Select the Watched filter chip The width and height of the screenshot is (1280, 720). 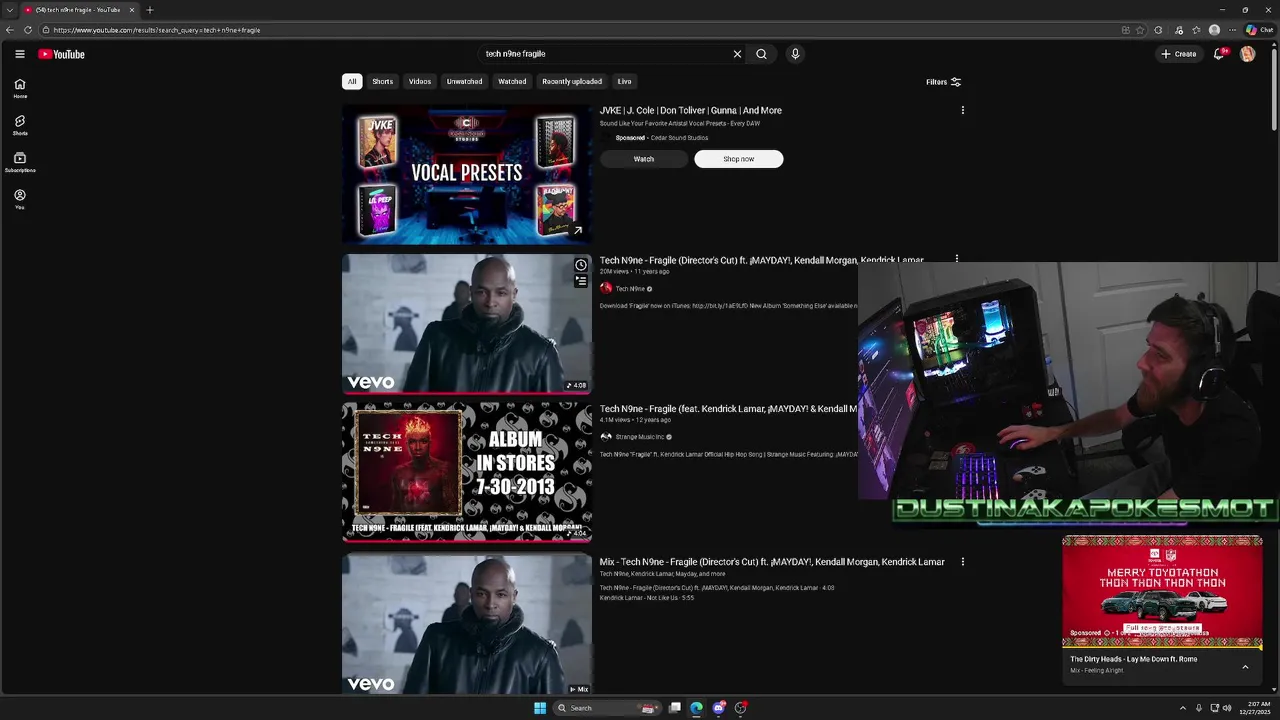coord(512,81)
